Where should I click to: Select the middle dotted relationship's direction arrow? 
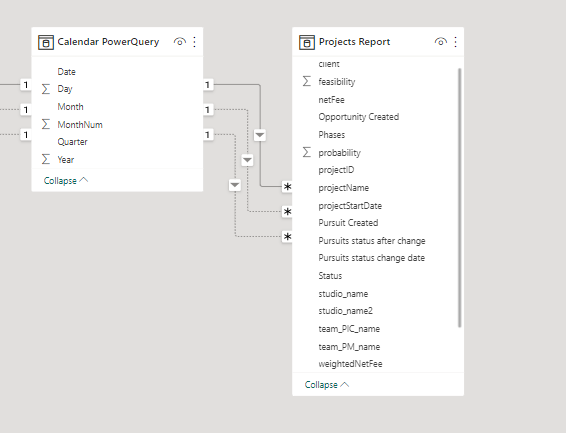pos(247,160)
